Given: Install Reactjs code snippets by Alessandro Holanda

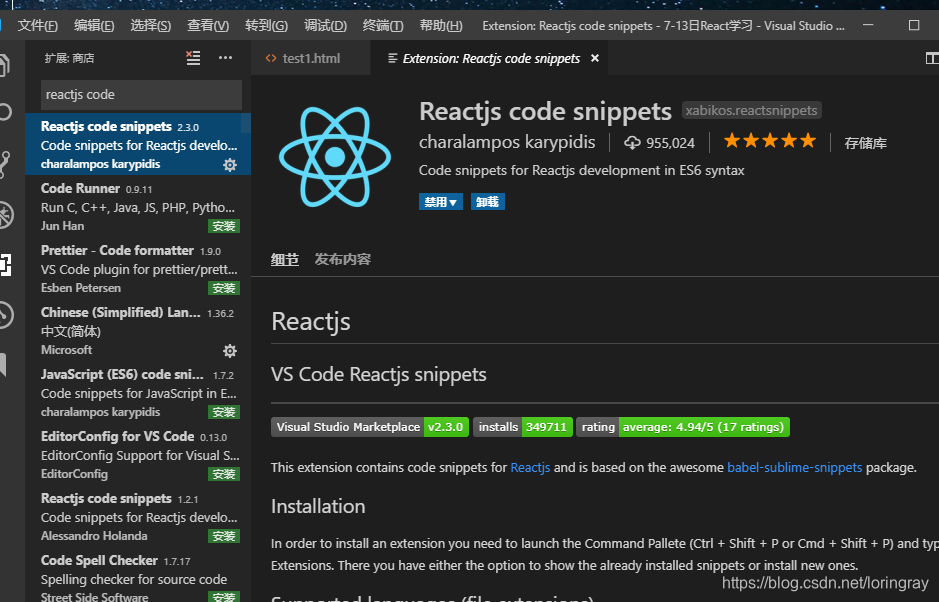Looking at the screenshot, I should (224, 536).
